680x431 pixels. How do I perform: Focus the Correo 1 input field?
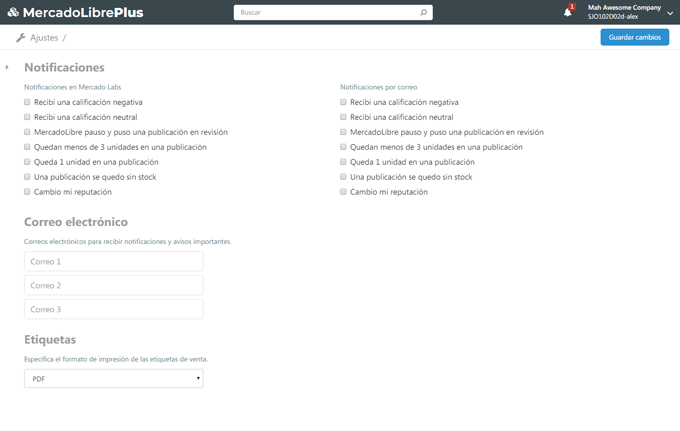113,261
